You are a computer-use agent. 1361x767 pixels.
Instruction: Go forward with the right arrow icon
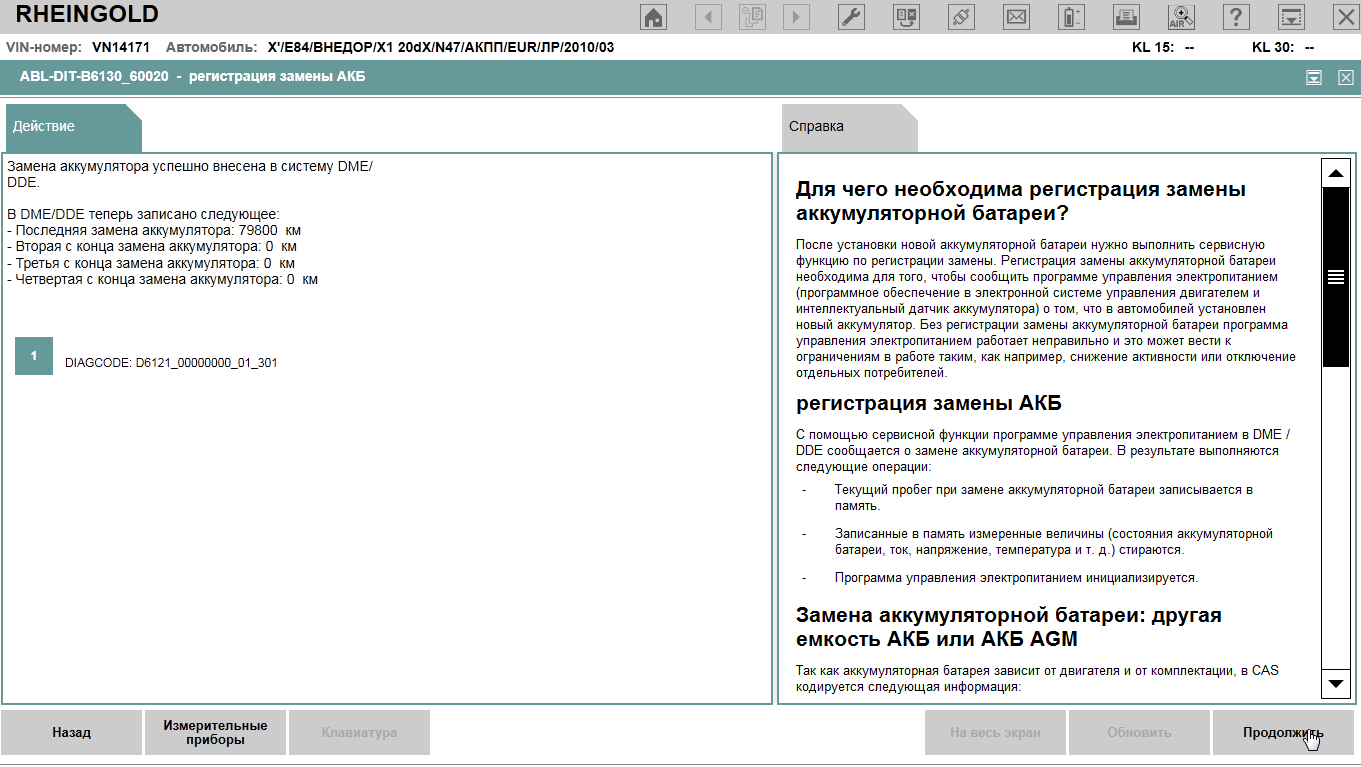(x=797, y=17)
